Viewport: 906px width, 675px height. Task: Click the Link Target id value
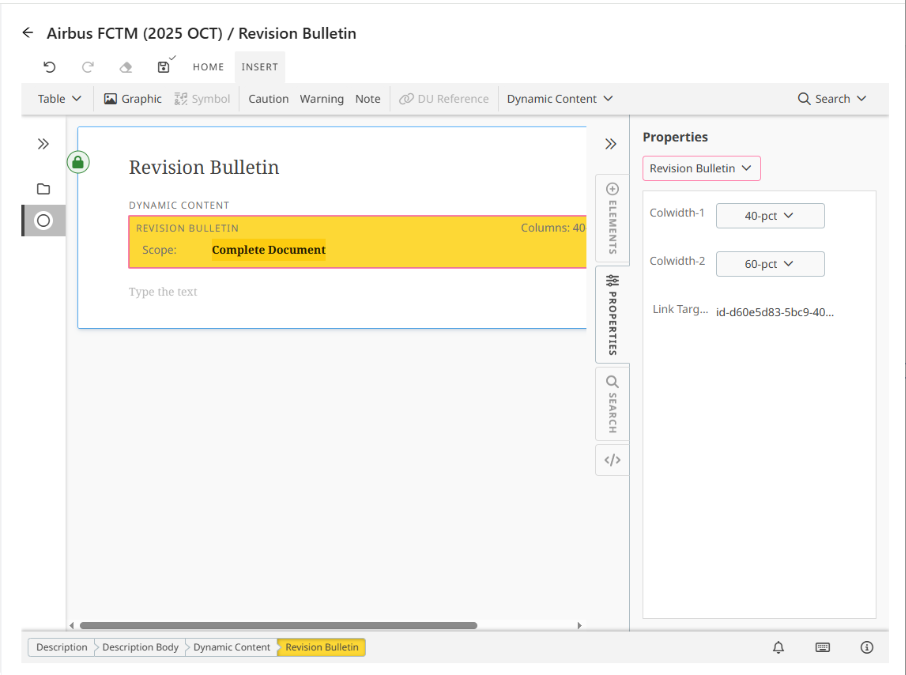click(x=774, y=312)
